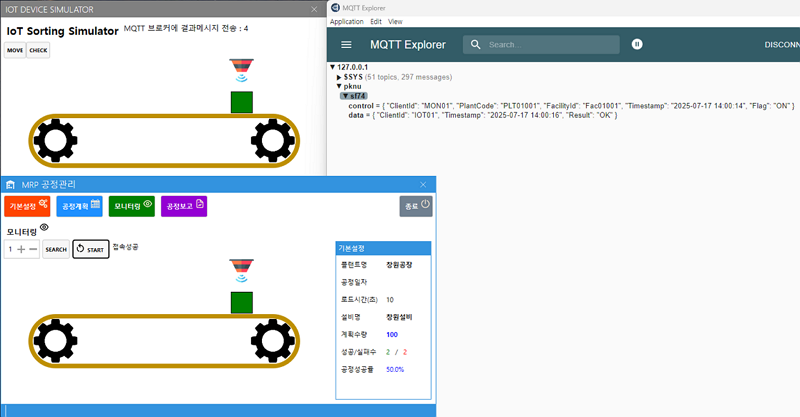Click right gear of MRP conveyor

pyautogui.click(x=273, y=341)
